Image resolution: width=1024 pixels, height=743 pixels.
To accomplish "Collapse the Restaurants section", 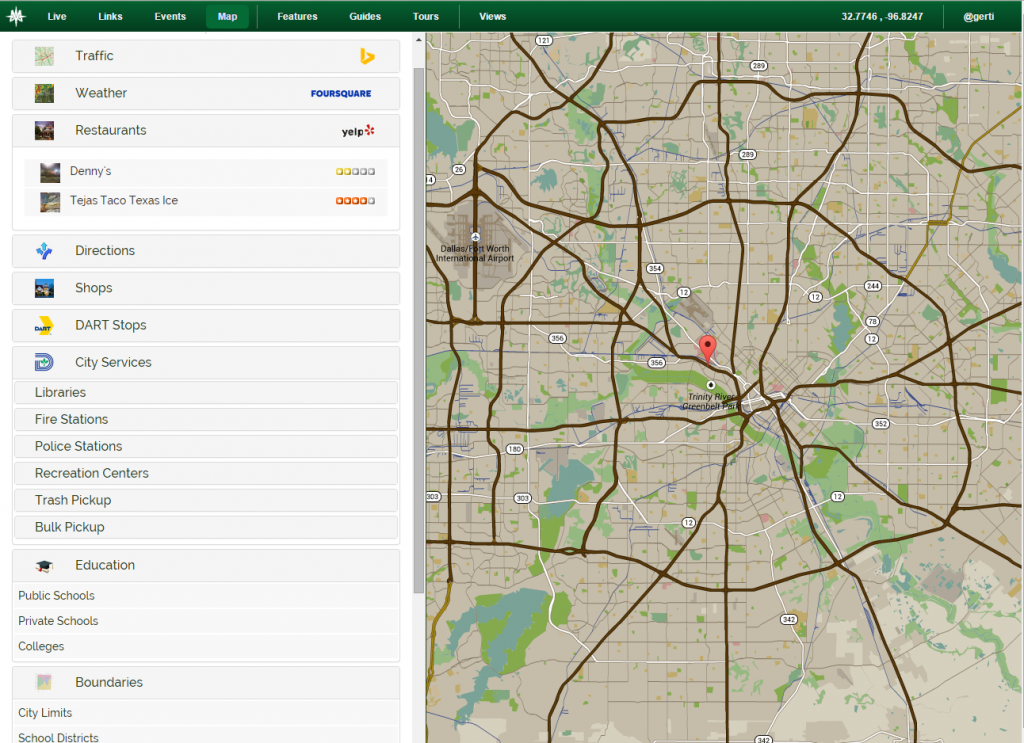I will pos(110,131).
